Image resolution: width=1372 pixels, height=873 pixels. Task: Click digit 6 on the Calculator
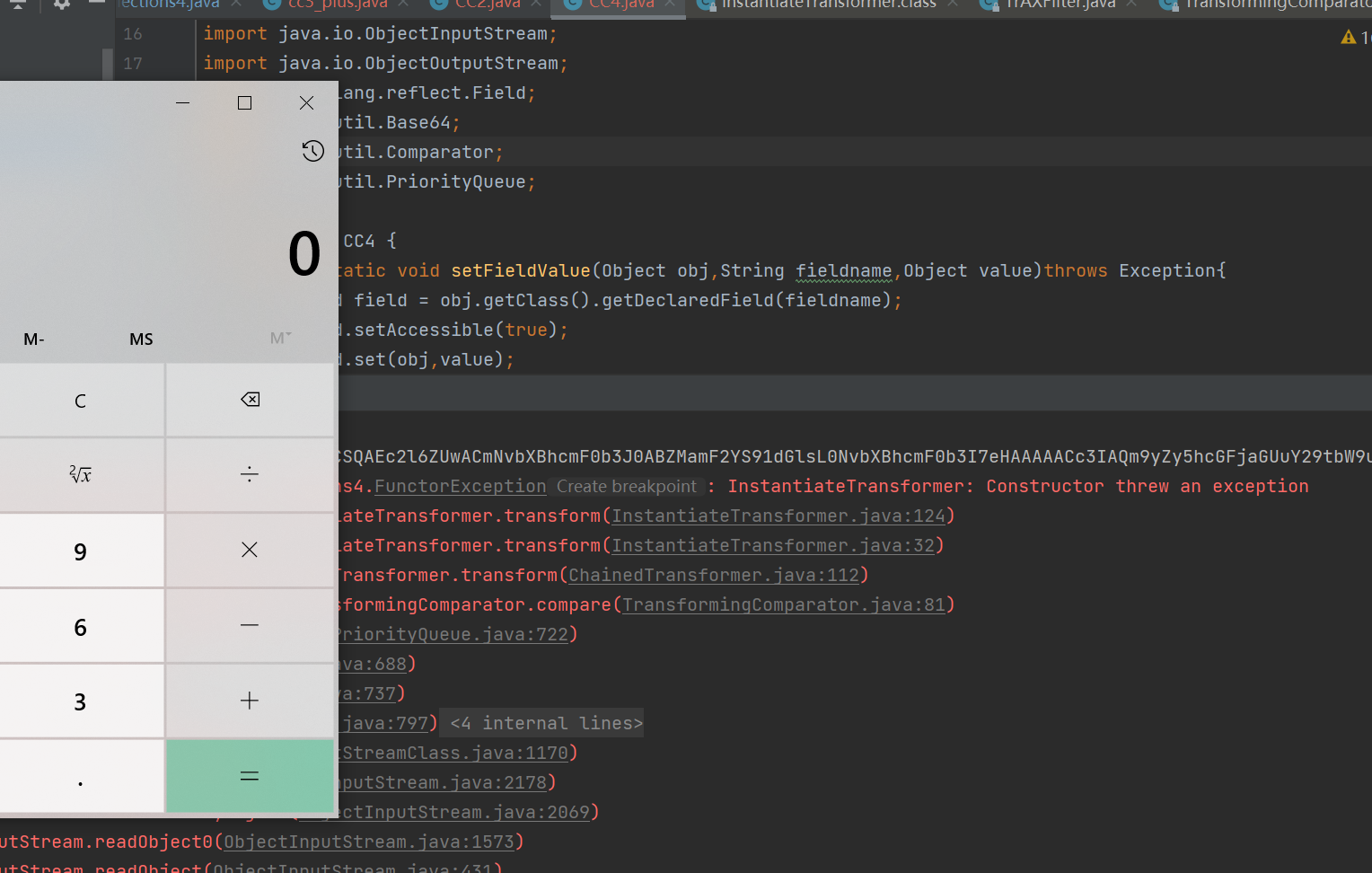click(x=81, y=626)
